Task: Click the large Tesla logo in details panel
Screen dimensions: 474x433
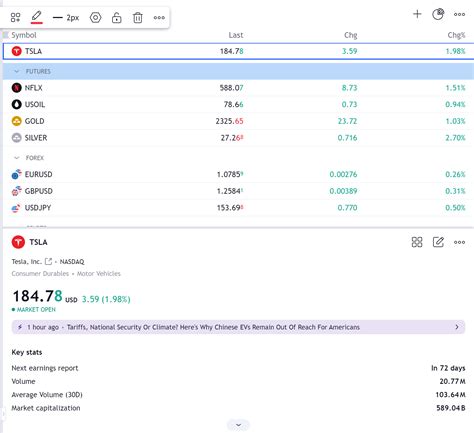Action: coord(18,242)
